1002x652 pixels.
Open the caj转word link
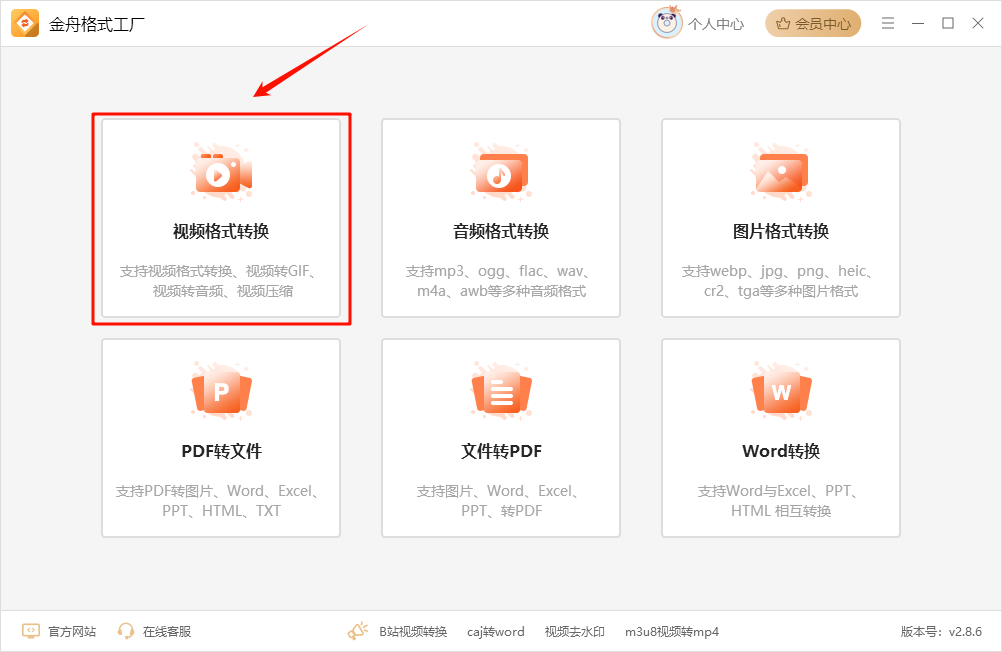pyautogui.click(x=495, y=632)
